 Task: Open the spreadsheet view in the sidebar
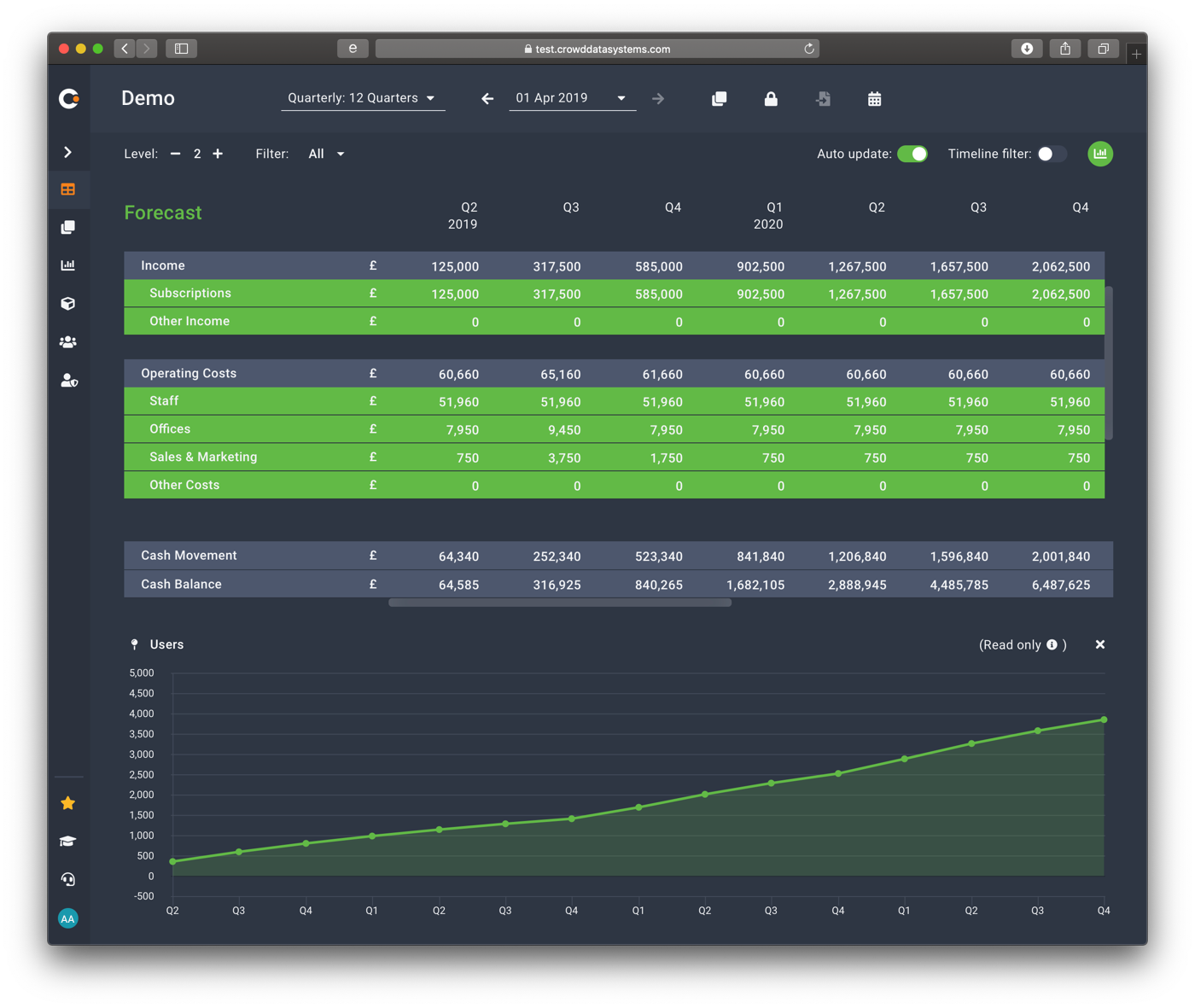[x=68, y=189]
